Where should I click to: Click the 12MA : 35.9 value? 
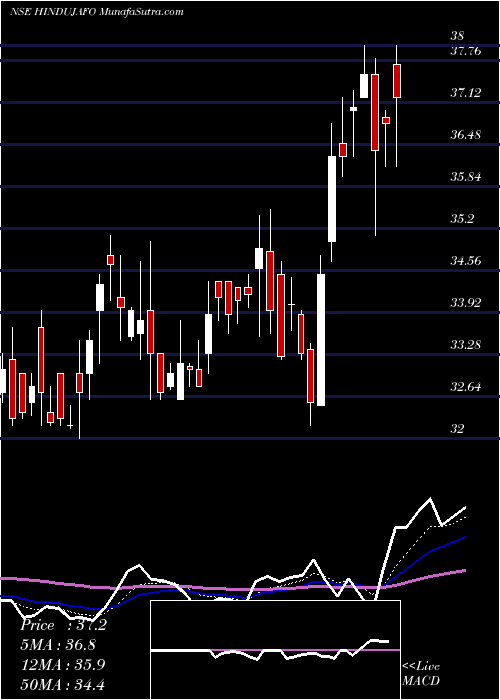click(62, 665)
